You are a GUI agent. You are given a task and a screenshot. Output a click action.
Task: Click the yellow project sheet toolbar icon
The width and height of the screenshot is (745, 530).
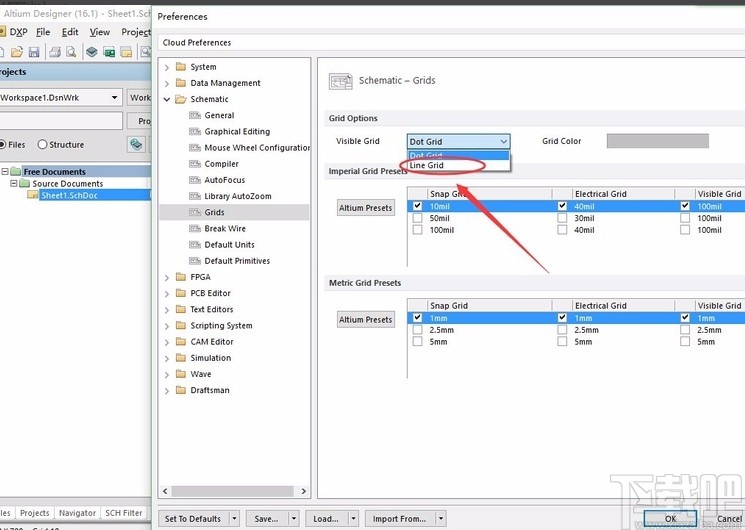[x=126, y=52]
